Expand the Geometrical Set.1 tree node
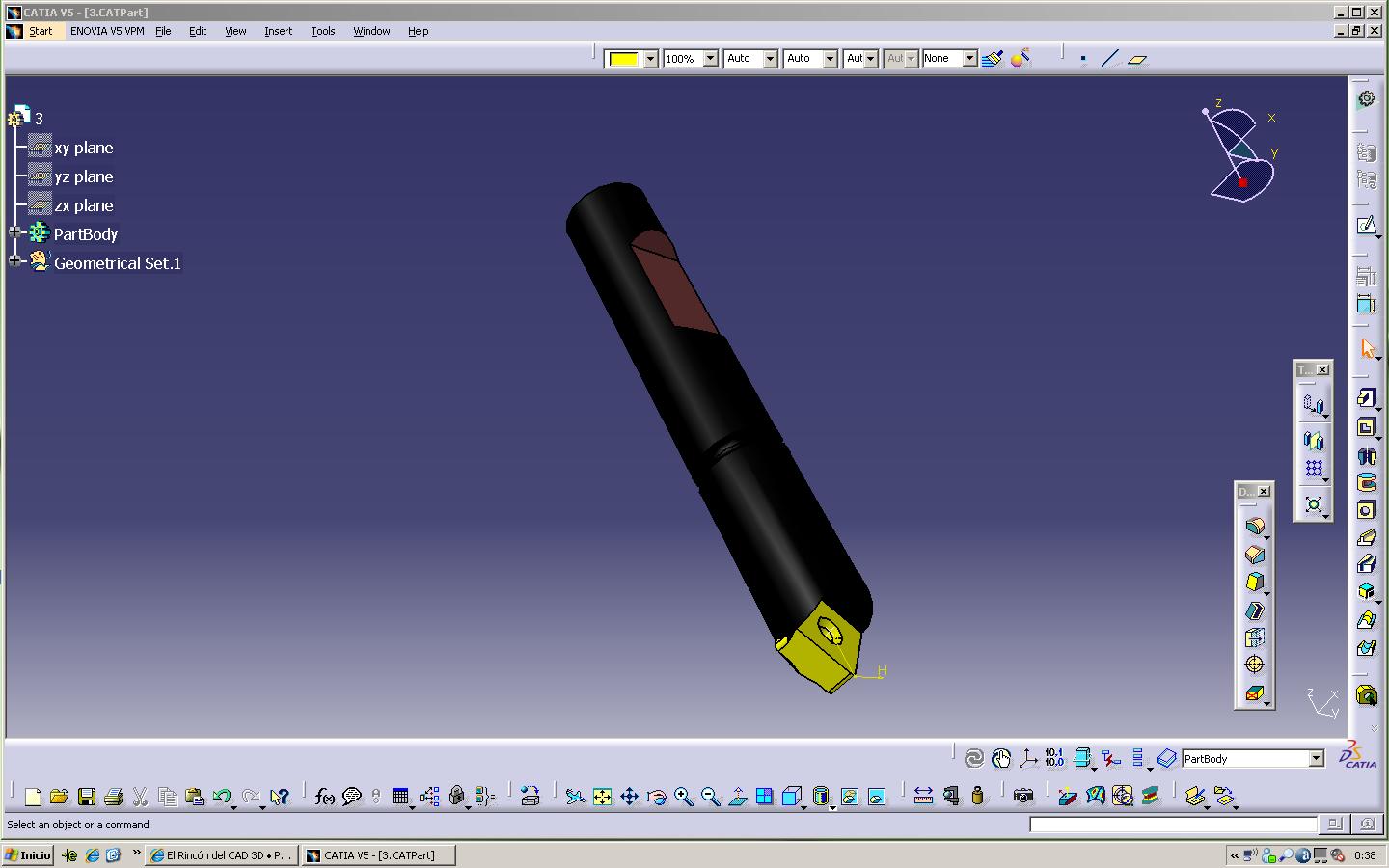The image size is (1389, 868). [x=14, y=260]
